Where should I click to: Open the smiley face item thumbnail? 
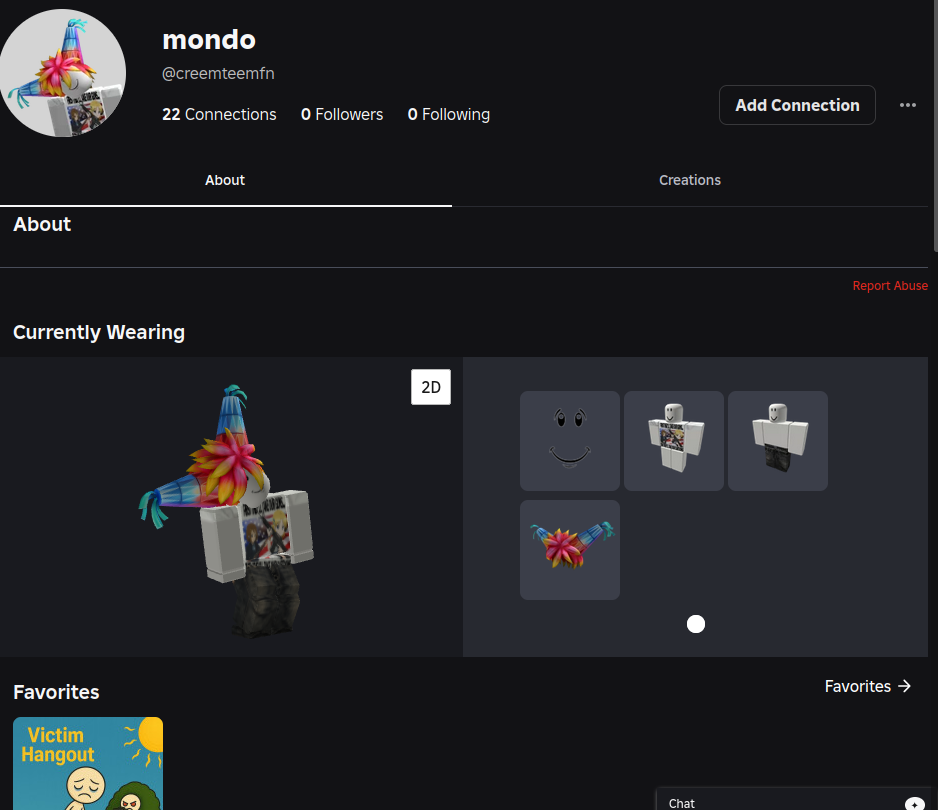tap(570, 441)
